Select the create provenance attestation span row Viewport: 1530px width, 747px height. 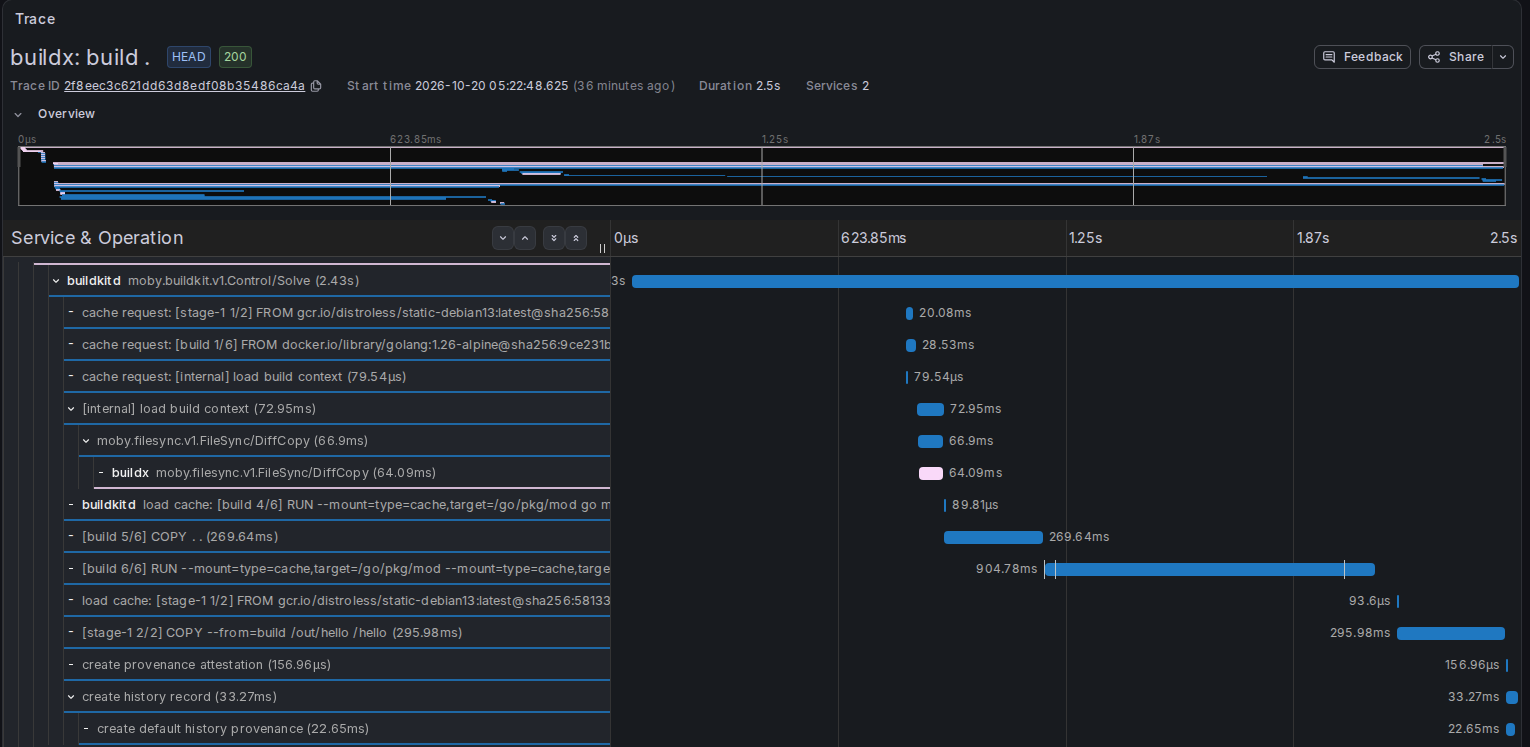coord(337,665)
